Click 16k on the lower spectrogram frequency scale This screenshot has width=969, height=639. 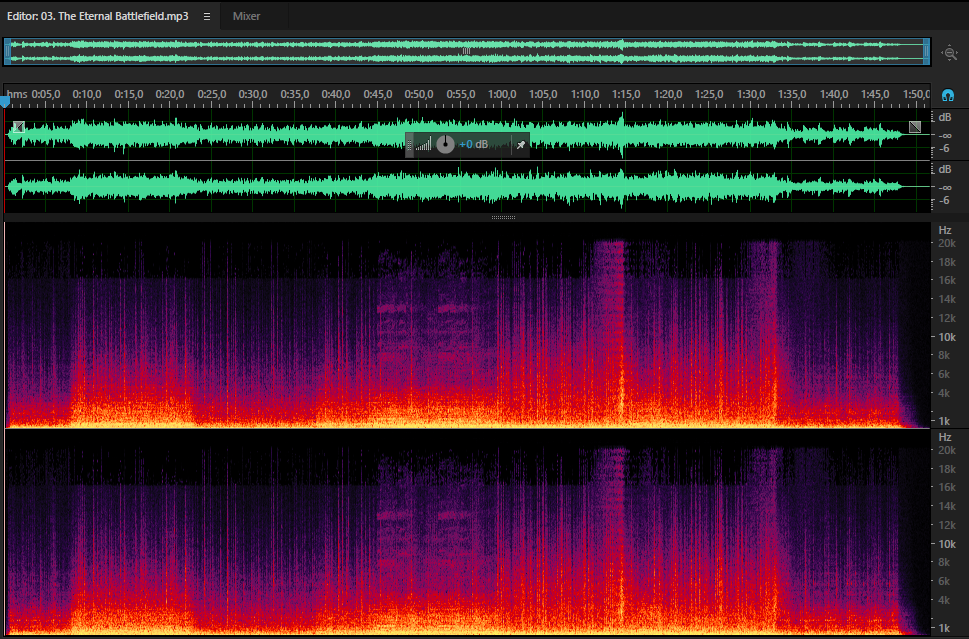pos(947,488)
